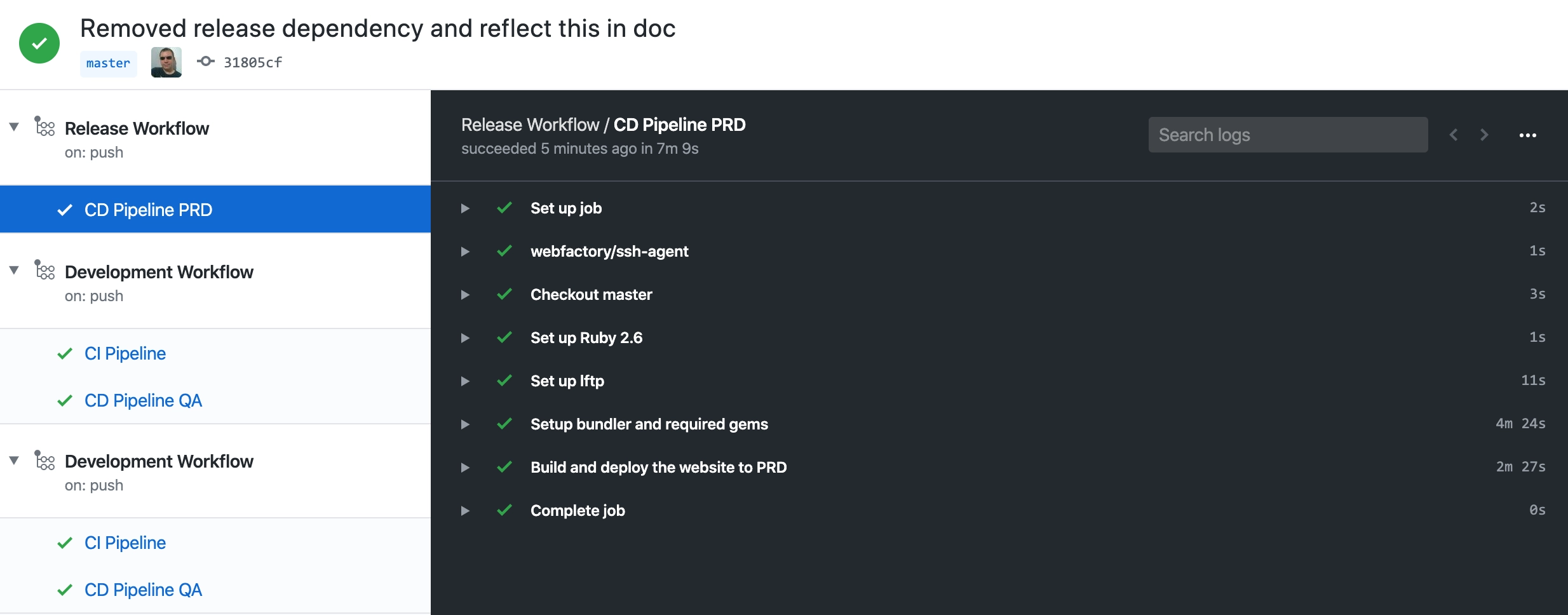Select the Release Workflow graph icon
The height and width of the screenshot is (615, 1568).
coord(44,127)
